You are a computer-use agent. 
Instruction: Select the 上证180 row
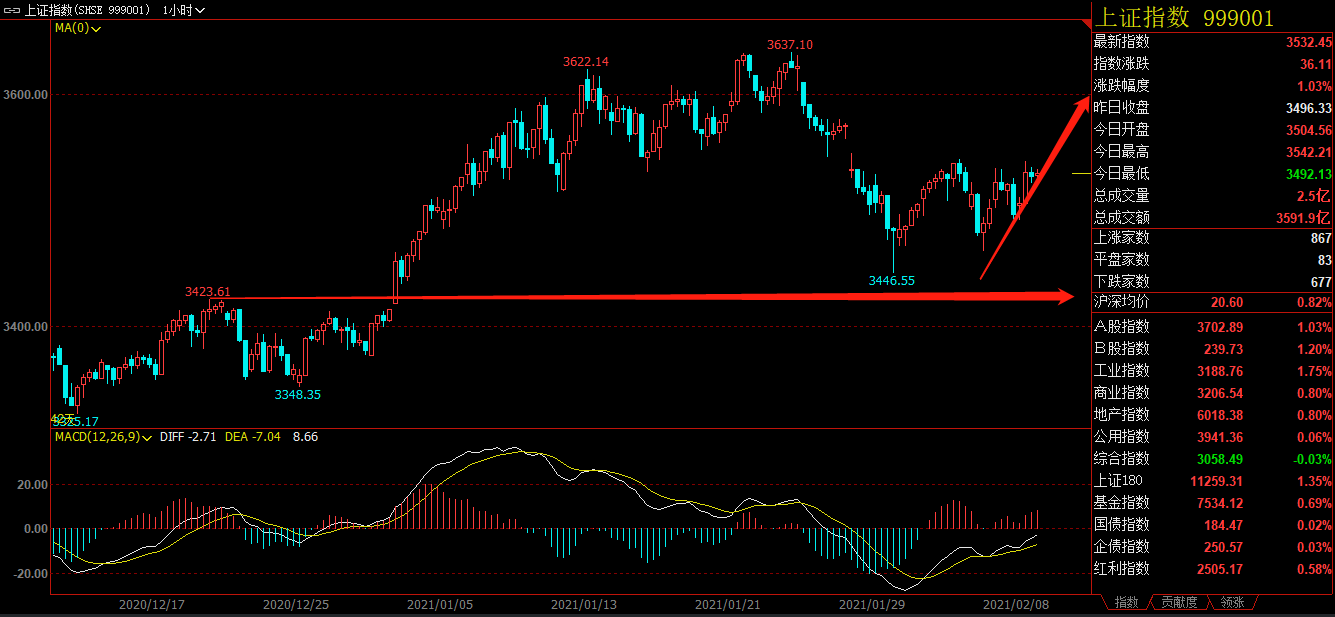[x=1212, y=481]
